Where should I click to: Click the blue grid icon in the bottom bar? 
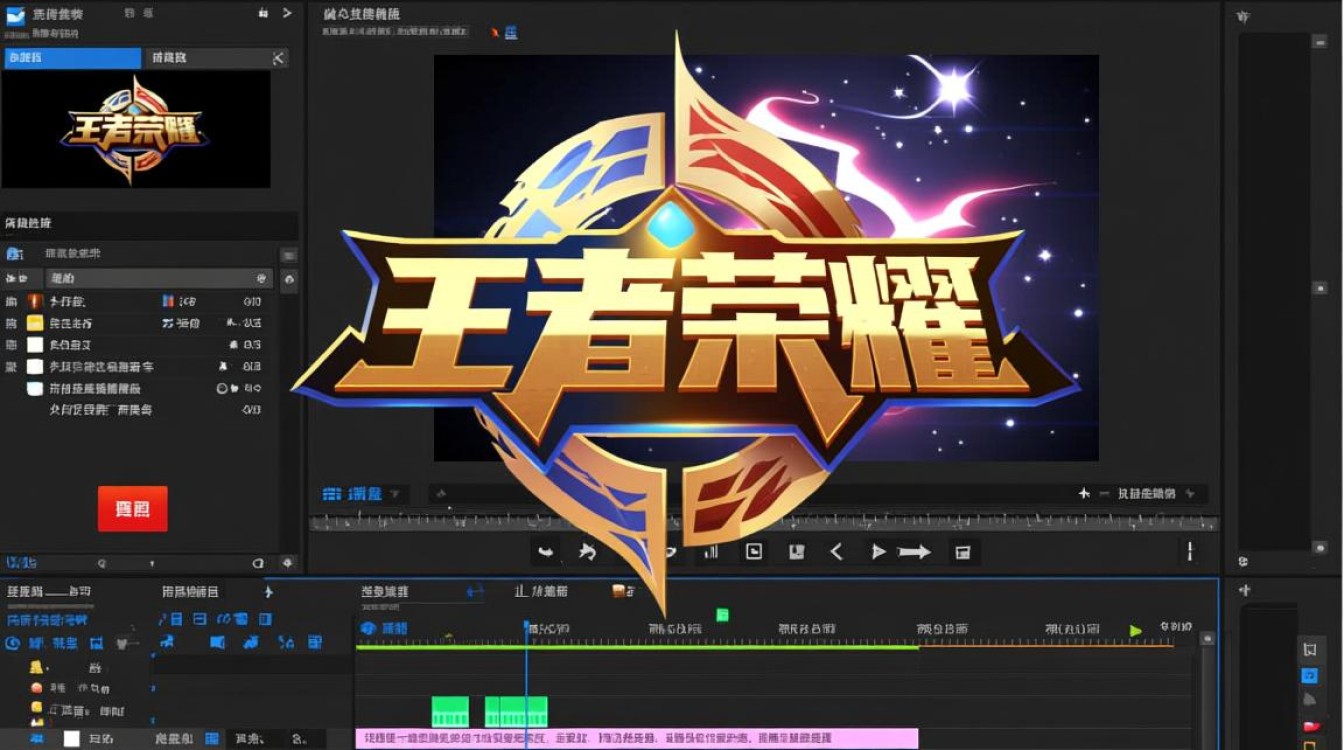212,739
